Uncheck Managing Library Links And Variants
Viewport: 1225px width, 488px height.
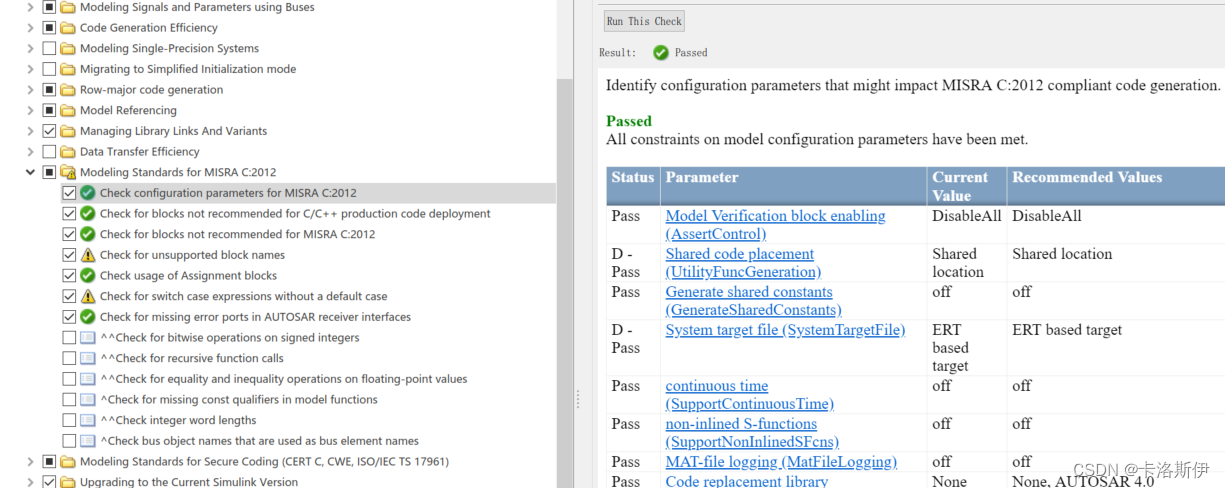49,131
